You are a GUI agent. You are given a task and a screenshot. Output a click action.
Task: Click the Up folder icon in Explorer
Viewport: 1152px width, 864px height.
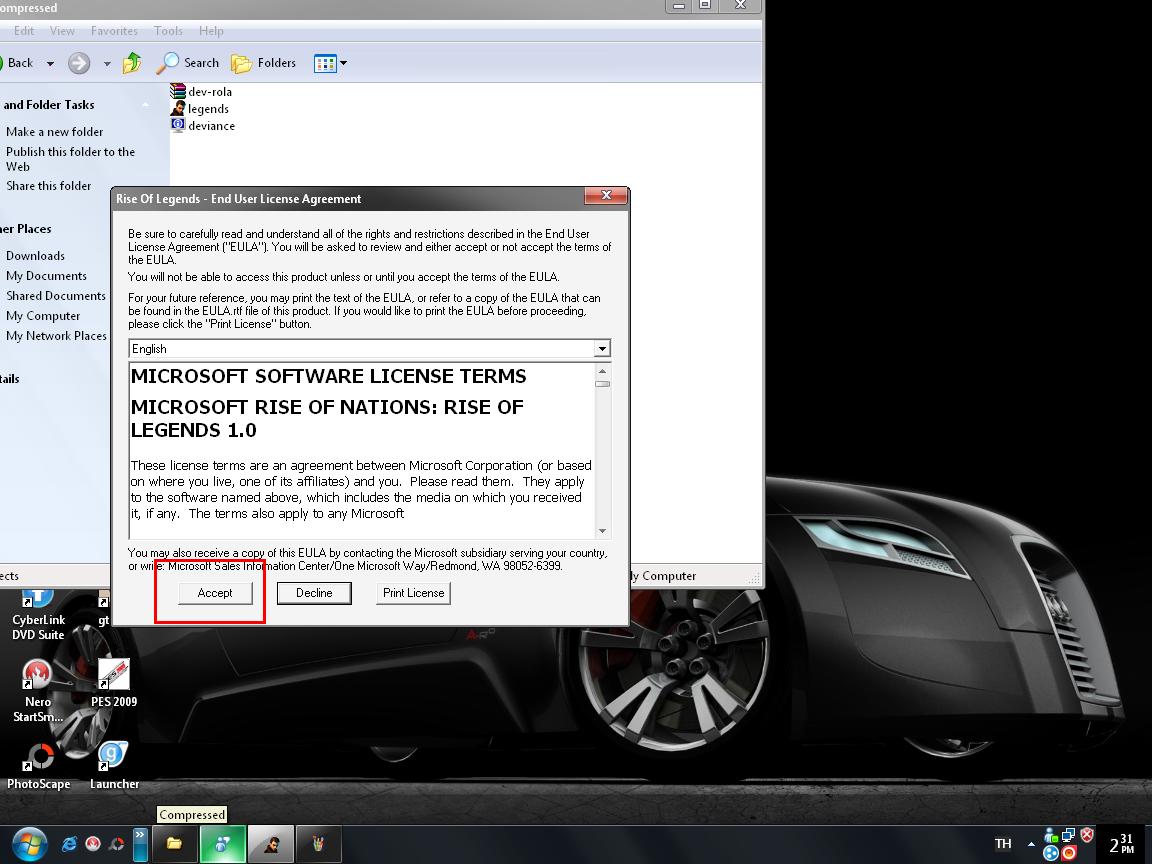coord(132,63)
